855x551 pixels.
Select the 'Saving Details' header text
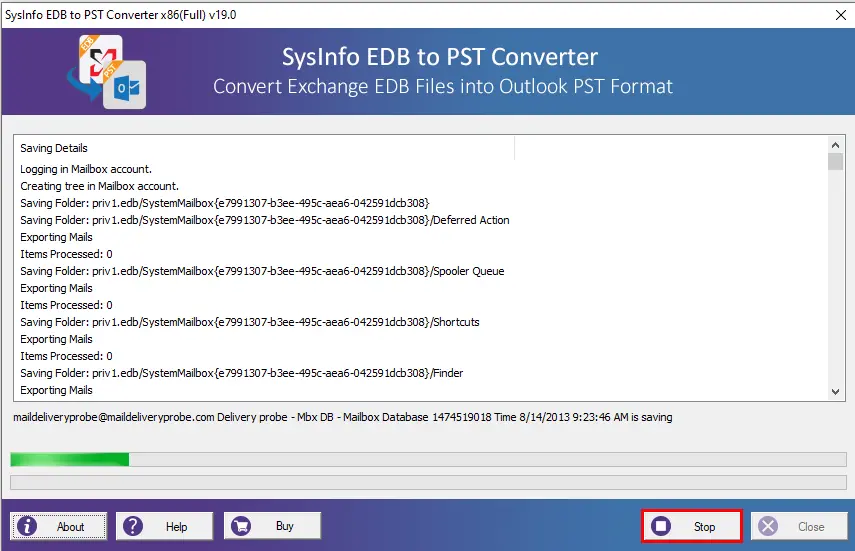54,148
